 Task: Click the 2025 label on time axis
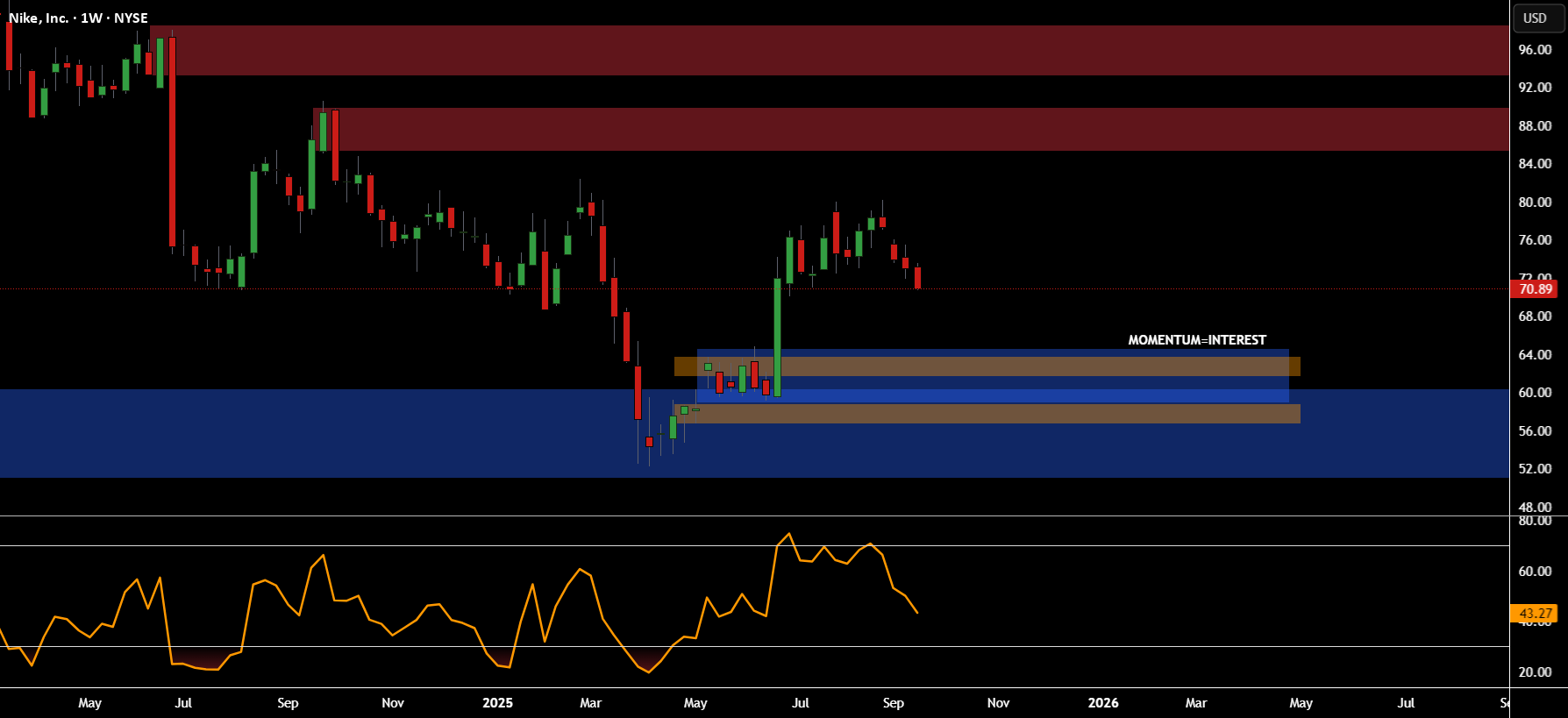coord(497,703)
